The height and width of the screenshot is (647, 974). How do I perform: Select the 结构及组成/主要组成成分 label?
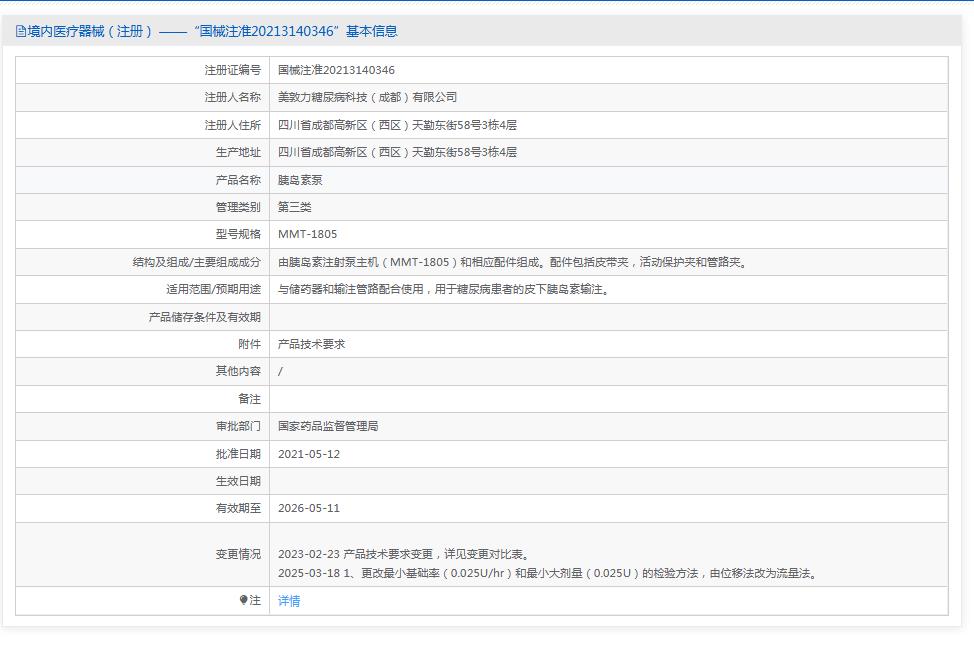[196, 262]
